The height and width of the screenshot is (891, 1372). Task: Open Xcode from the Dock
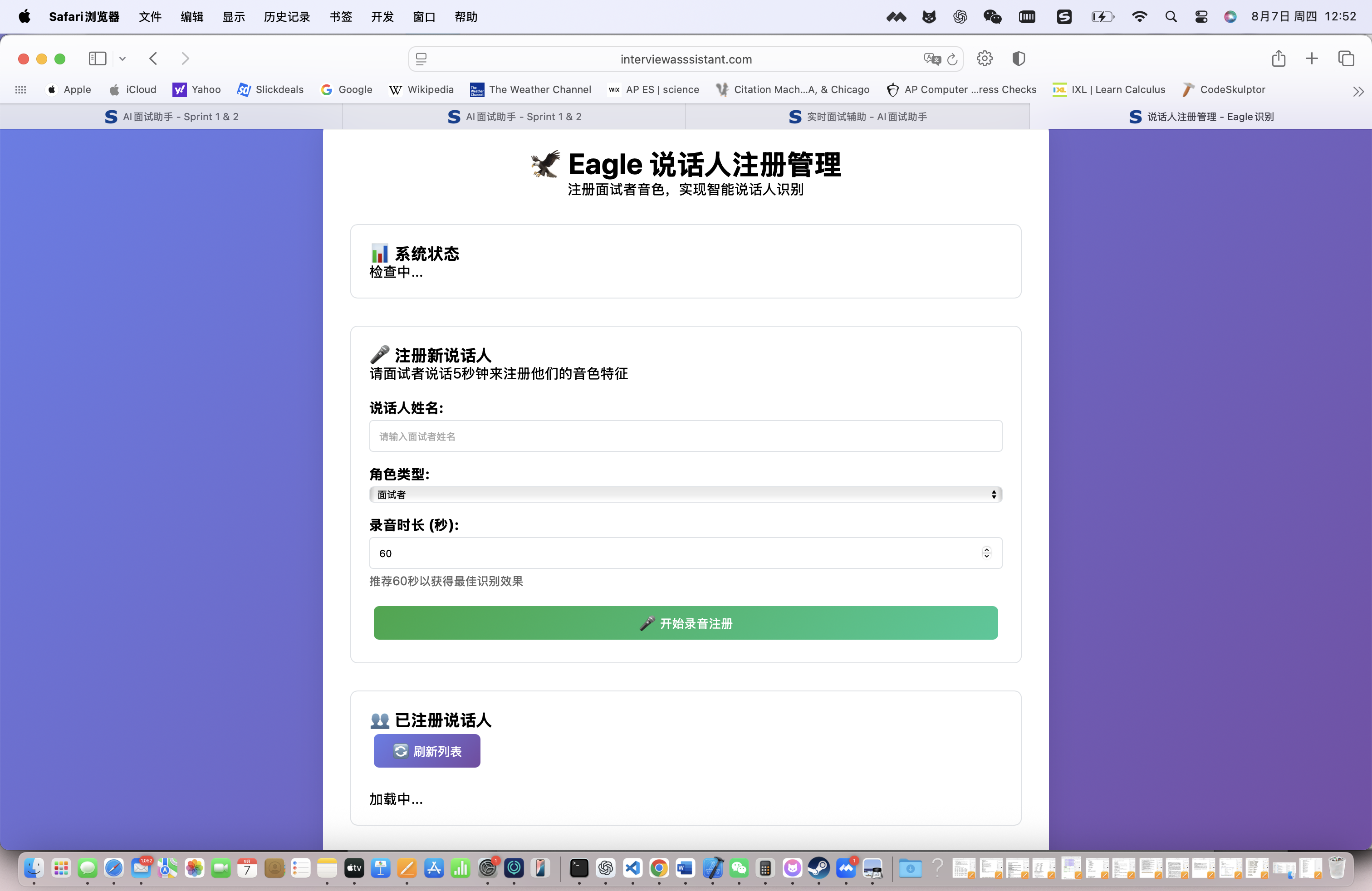tap(712, 868)
